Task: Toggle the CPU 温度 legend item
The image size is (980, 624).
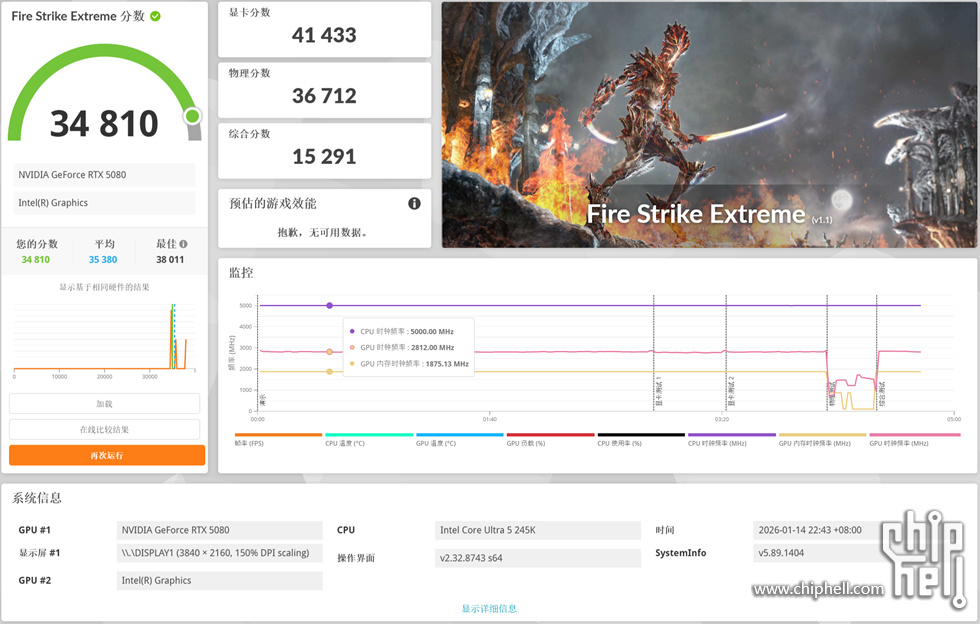Action: (369, 440)
